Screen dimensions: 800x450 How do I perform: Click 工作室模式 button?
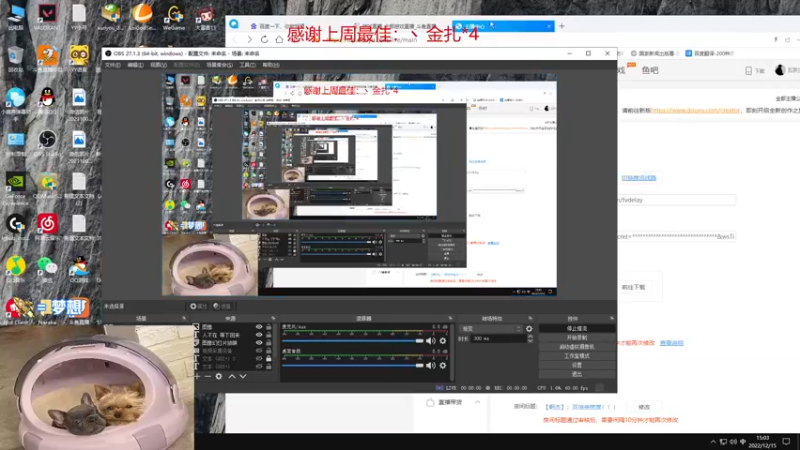coord(577,356)
